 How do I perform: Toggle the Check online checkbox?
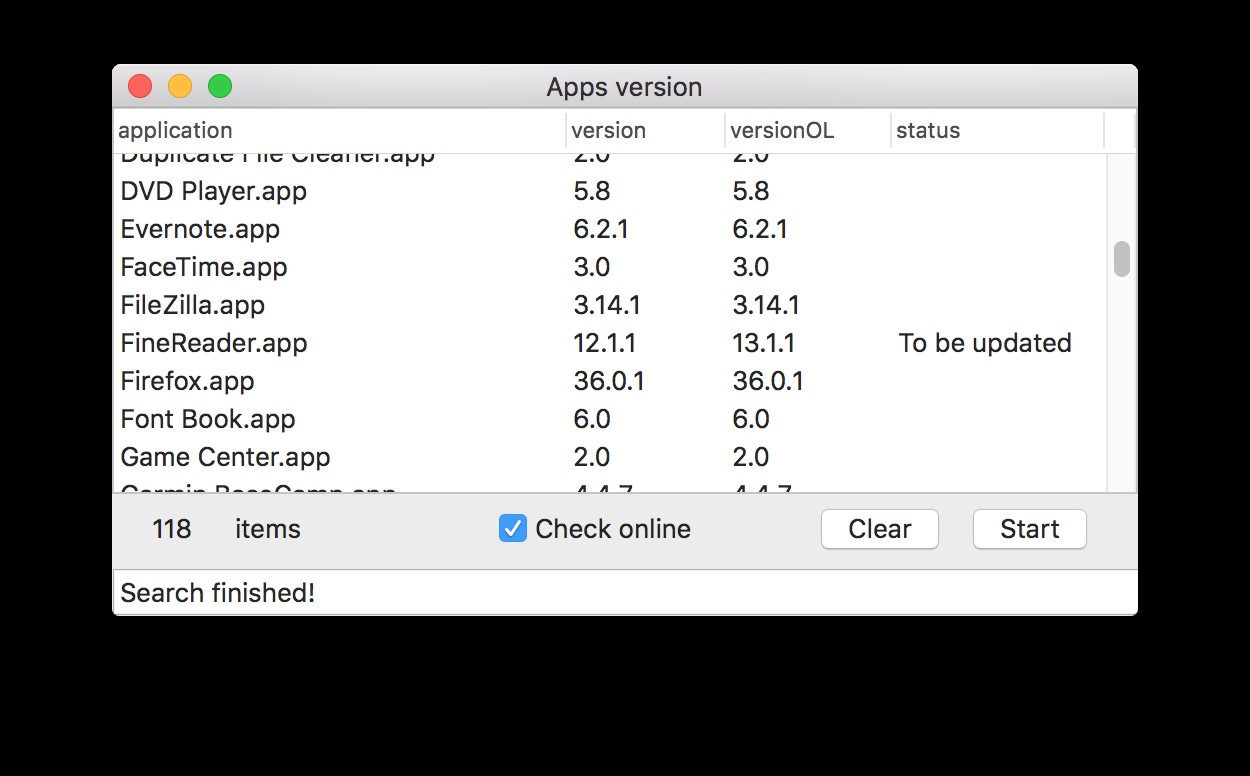tap(512, 529)
